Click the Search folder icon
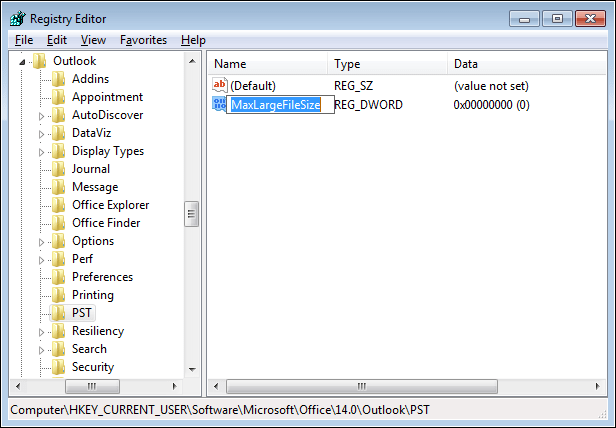The width and height of the screenshot is (616, 428). [x=59, y=349]
